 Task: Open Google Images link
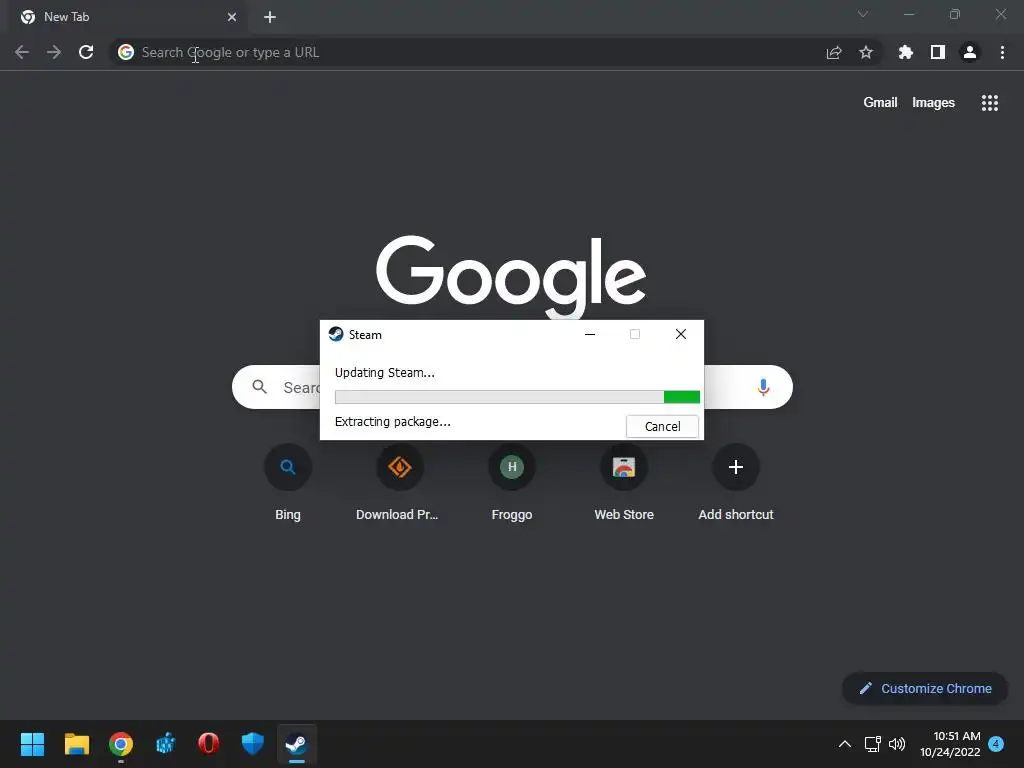click(933, 103)
